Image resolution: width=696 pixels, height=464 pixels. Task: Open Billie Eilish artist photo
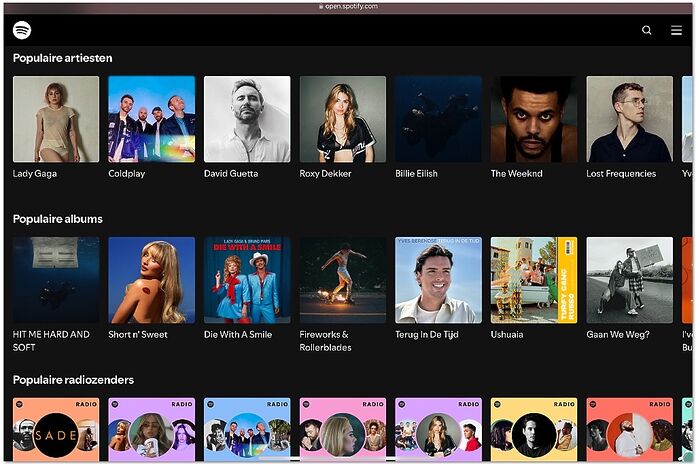tap(439, 119)
